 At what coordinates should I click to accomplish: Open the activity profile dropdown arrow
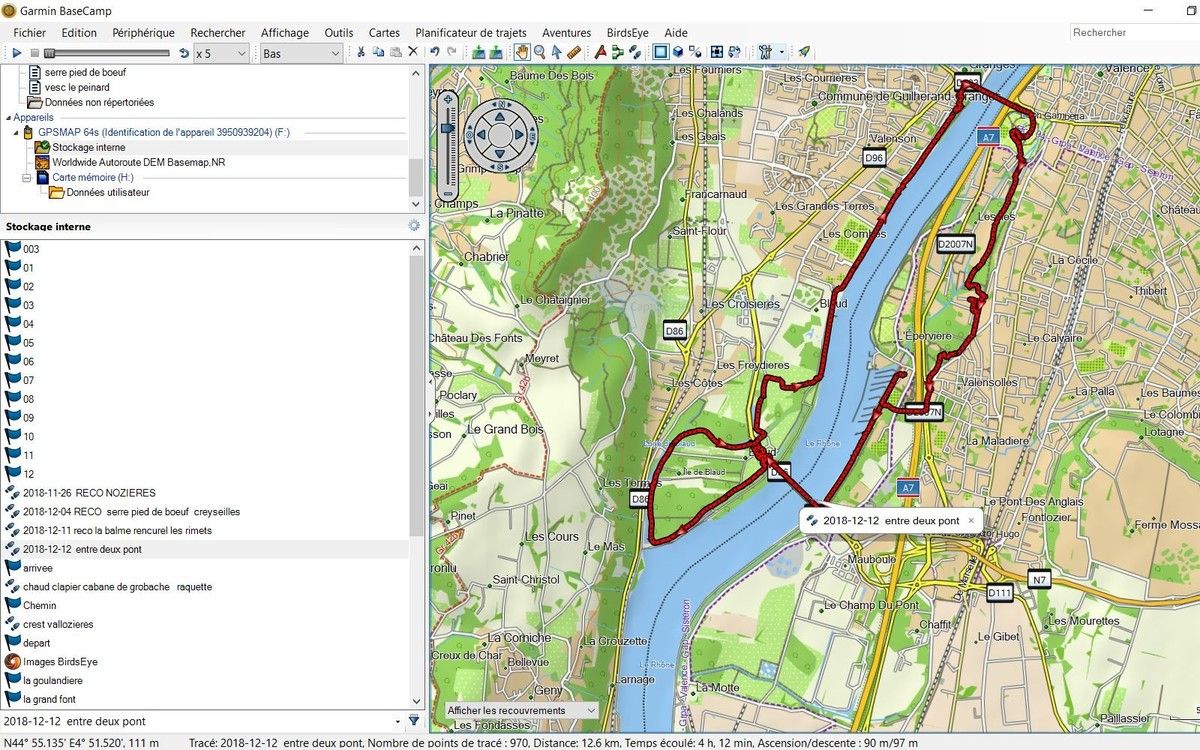pyautogui.click(x=782, y=52)
